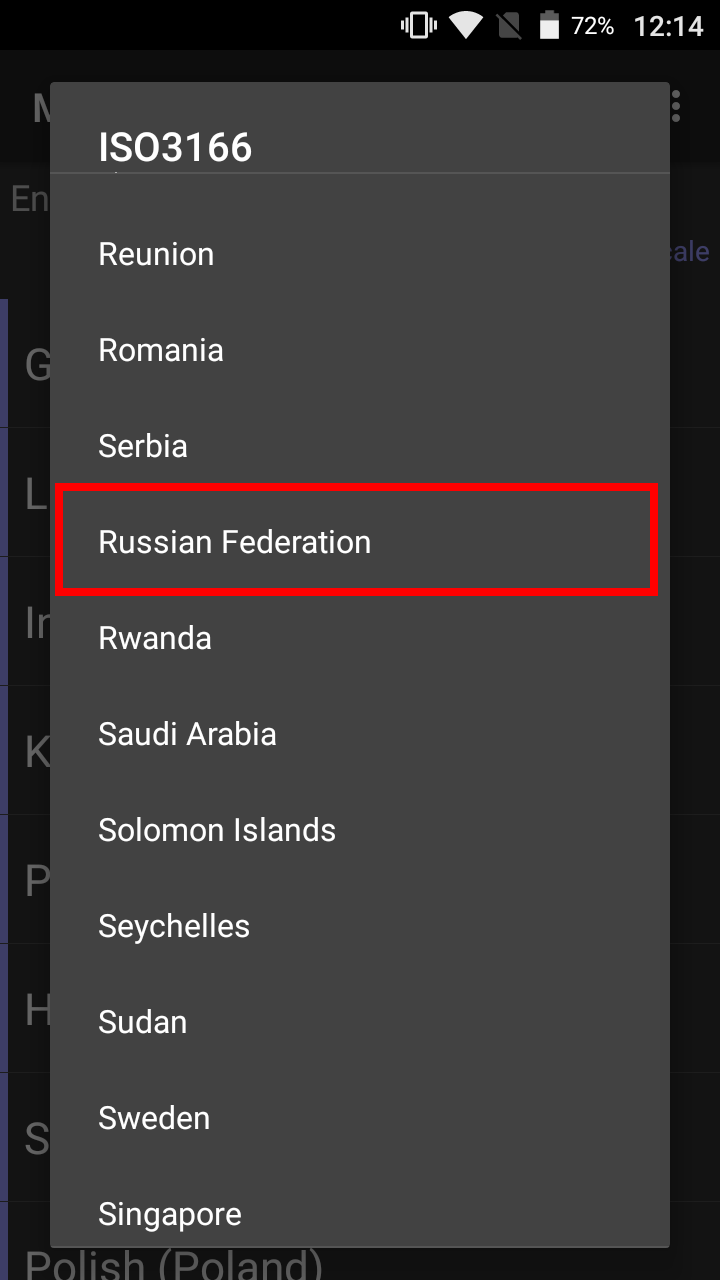Select the Russian Federation entry
Image resolution: width=720 pixels, height=1280 pixels.
pos(360,542)
